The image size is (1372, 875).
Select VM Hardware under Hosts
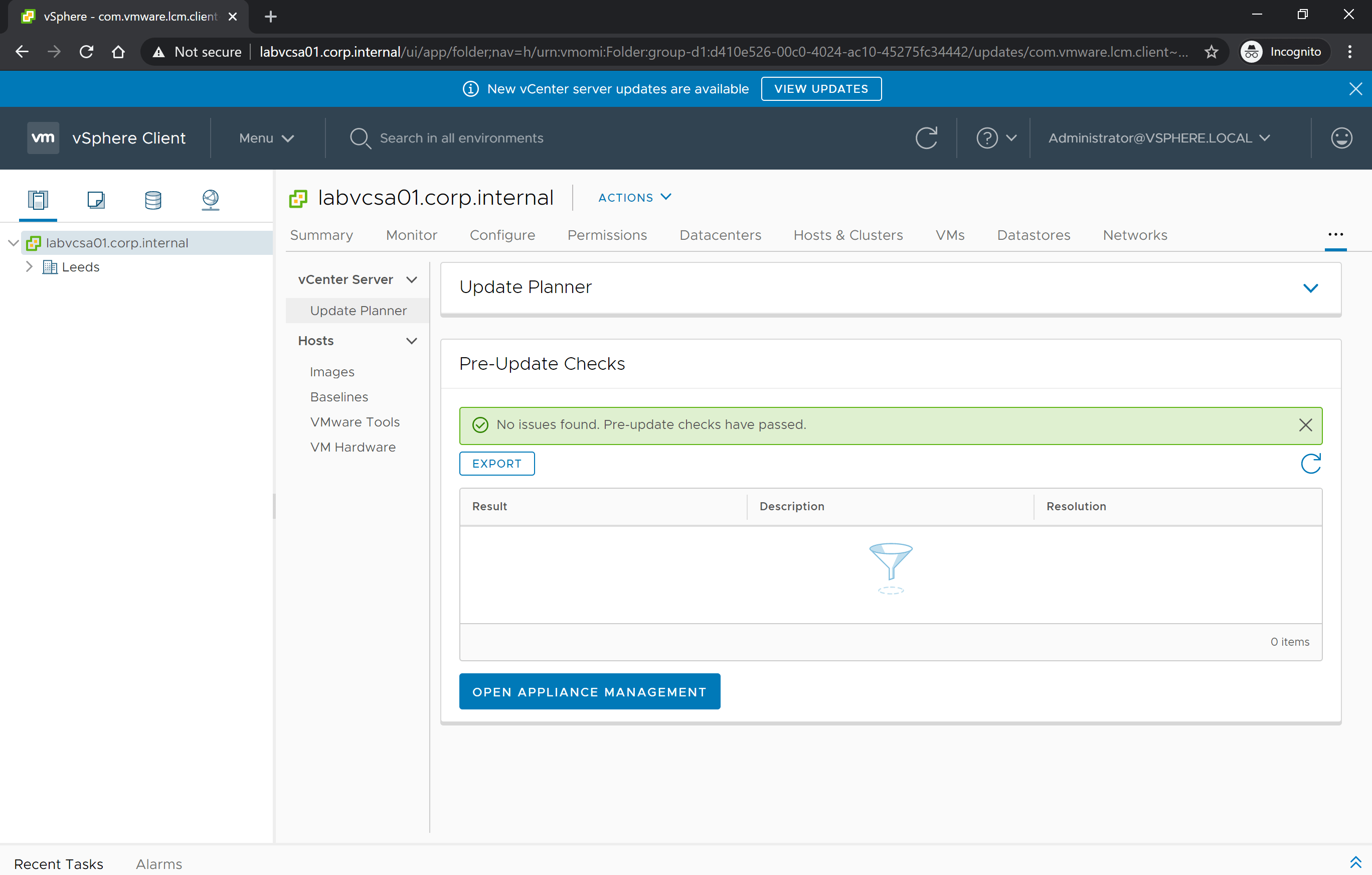click(353, 447)
